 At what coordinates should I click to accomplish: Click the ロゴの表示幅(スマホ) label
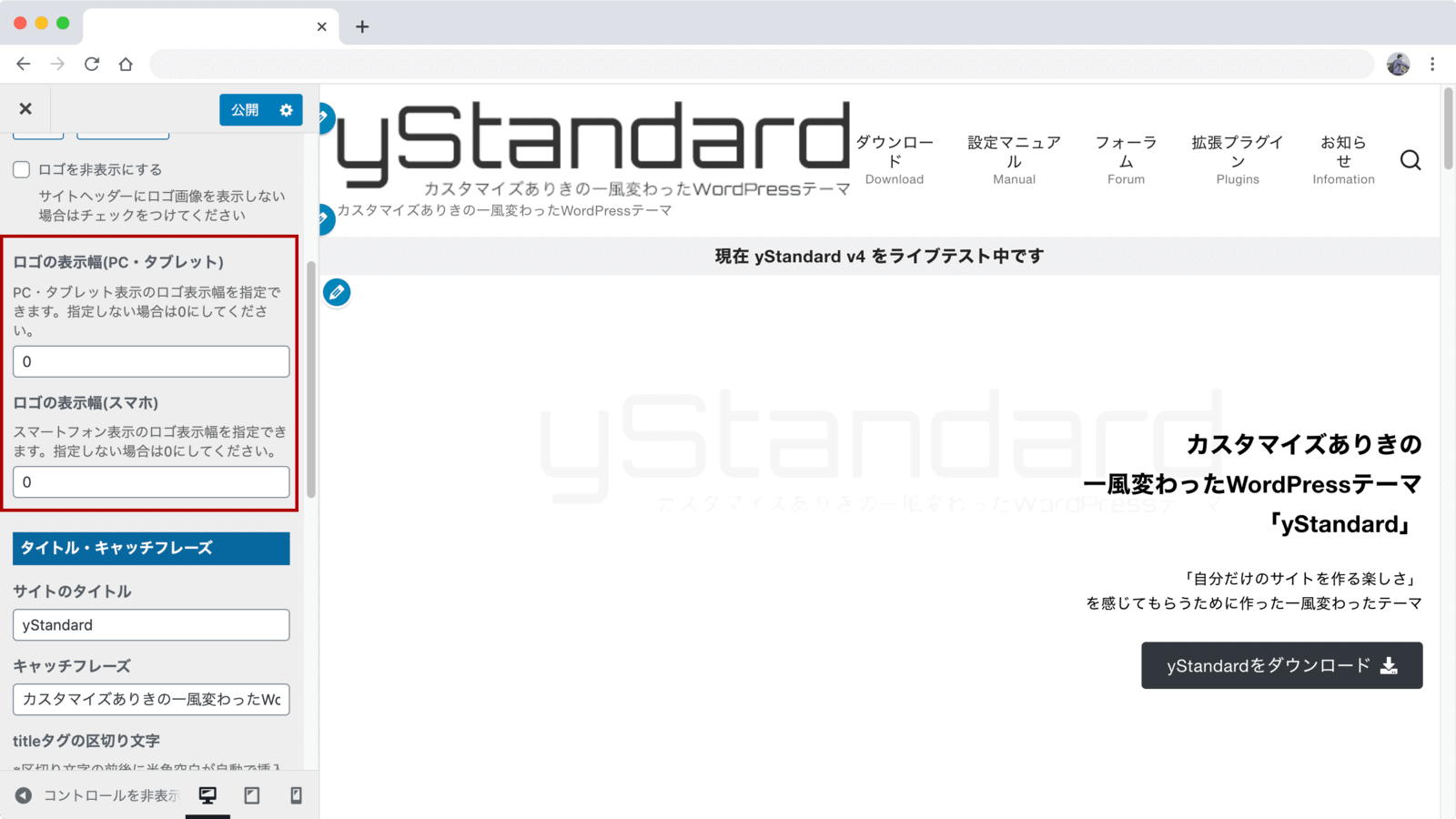pos(86,403)
